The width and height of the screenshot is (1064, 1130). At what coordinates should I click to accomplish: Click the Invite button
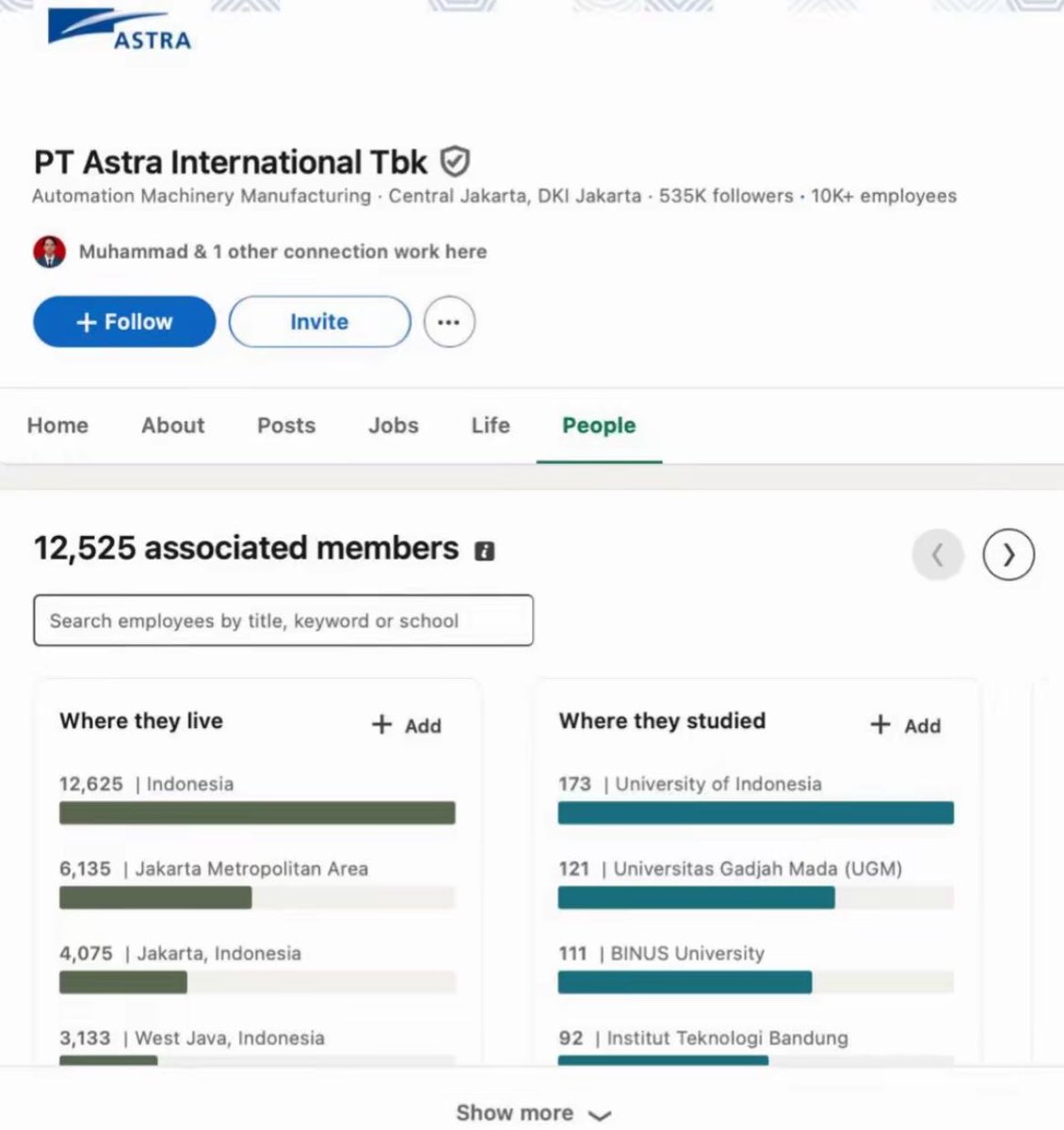click(x=319, y=322)
